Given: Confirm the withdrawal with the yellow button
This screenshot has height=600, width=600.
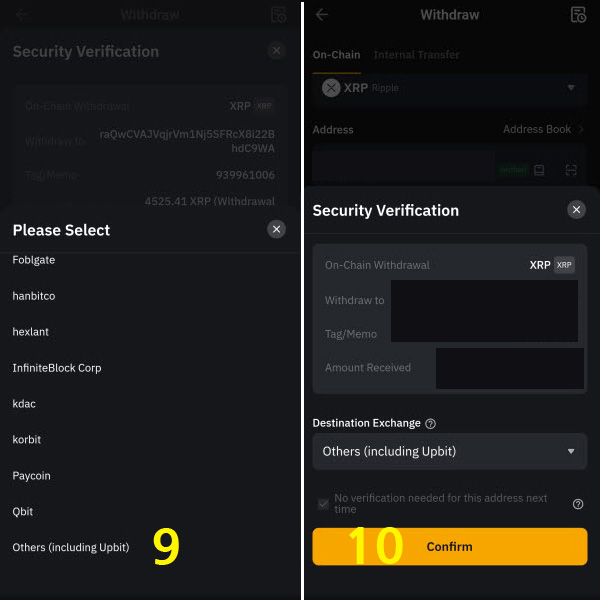Looking at the screenshot, I should click(450, 546).
